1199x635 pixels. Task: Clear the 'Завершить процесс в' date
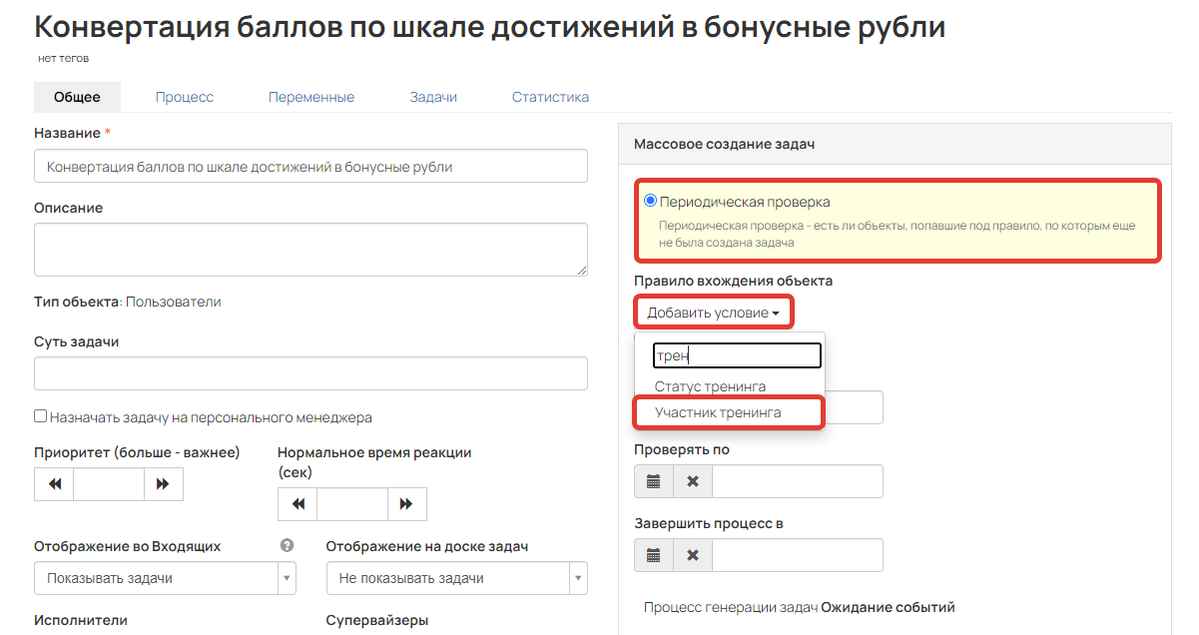coord(693,555)
